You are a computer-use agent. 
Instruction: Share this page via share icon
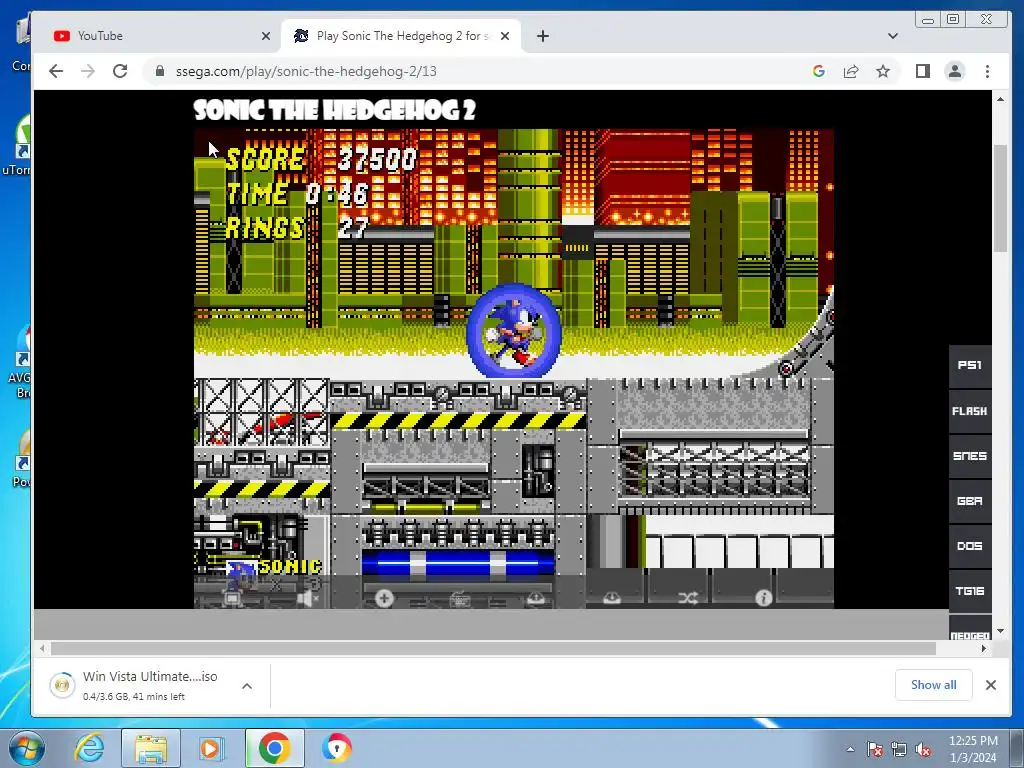(x=851, y=71)
